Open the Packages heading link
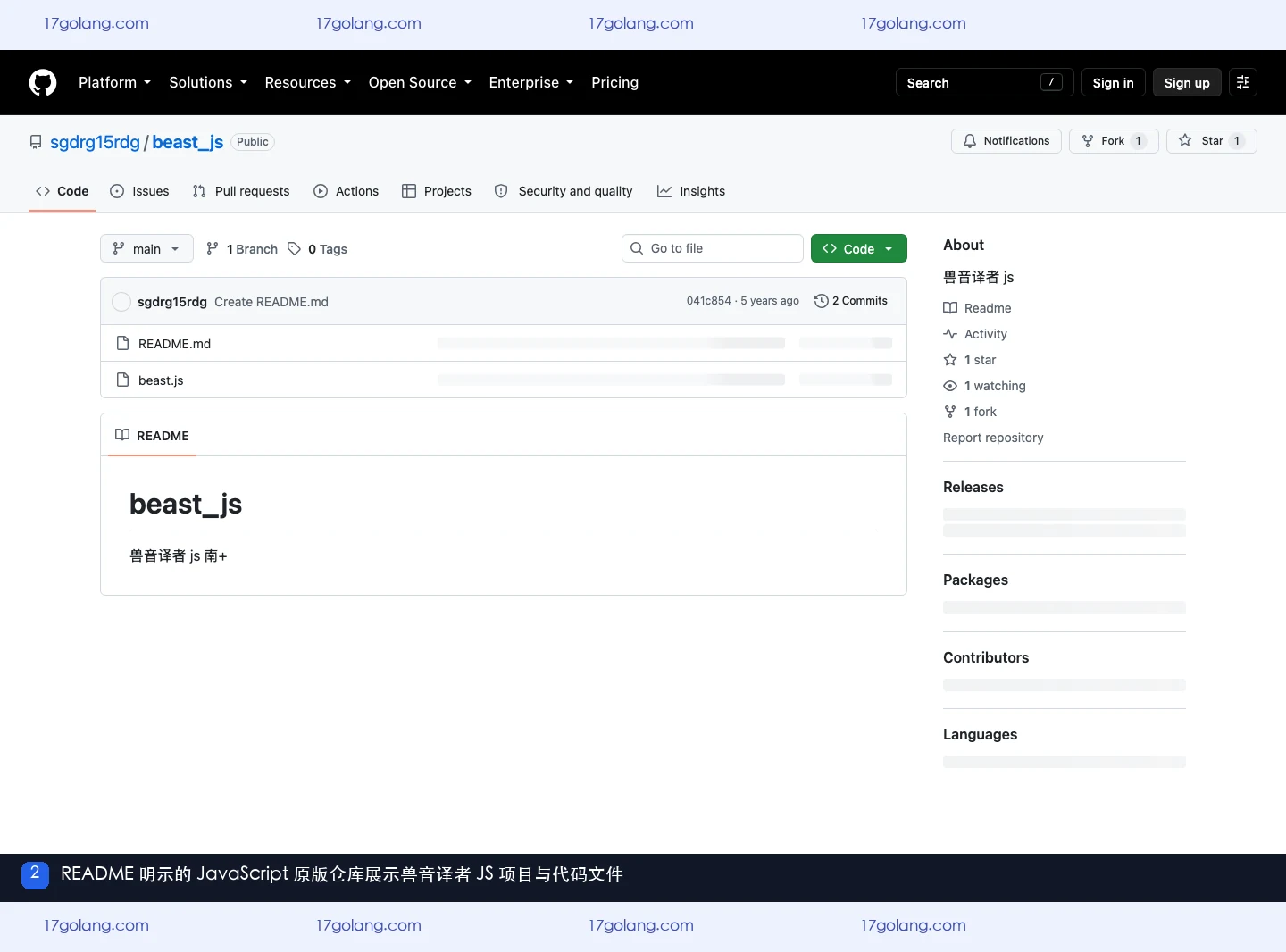The width and height of the screenshot is (1286, 952). (x=975, y=580)
